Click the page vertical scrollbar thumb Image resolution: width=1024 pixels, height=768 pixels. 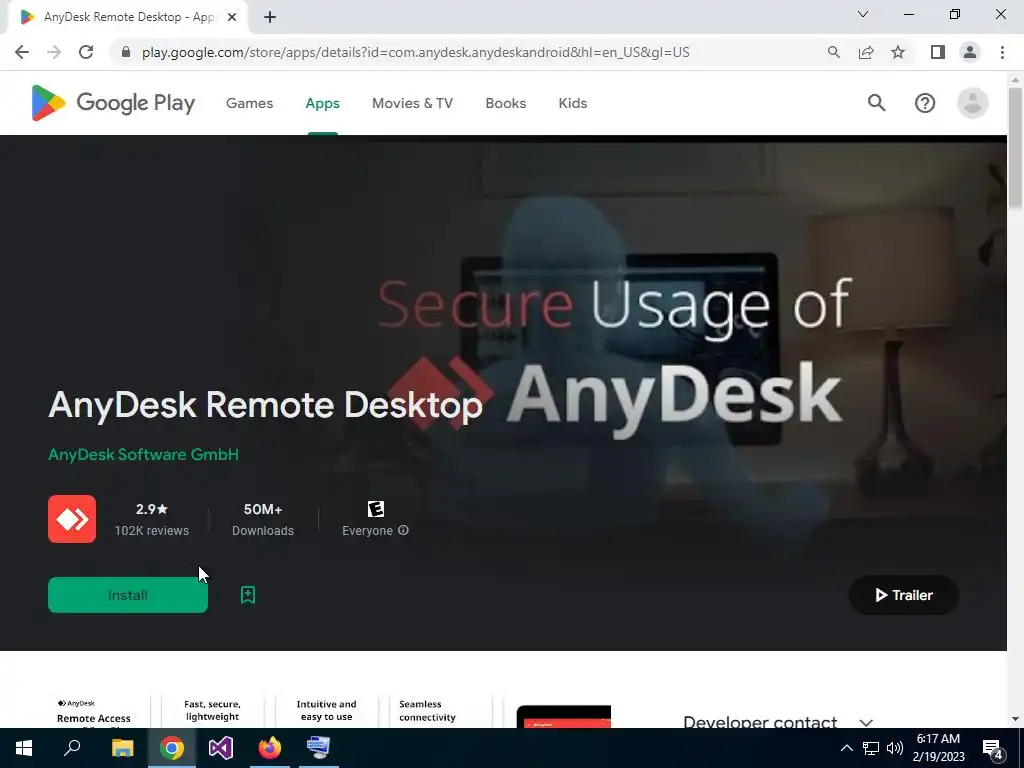pos(1015,148)
